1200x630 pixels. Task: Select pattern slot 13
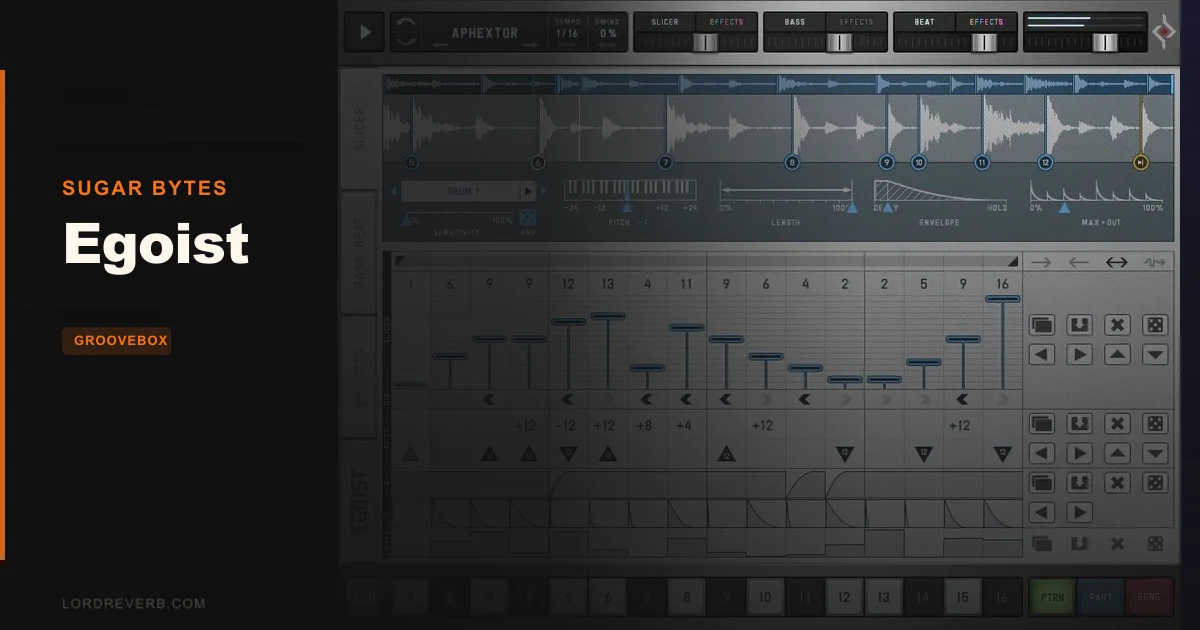pos(883,598)
